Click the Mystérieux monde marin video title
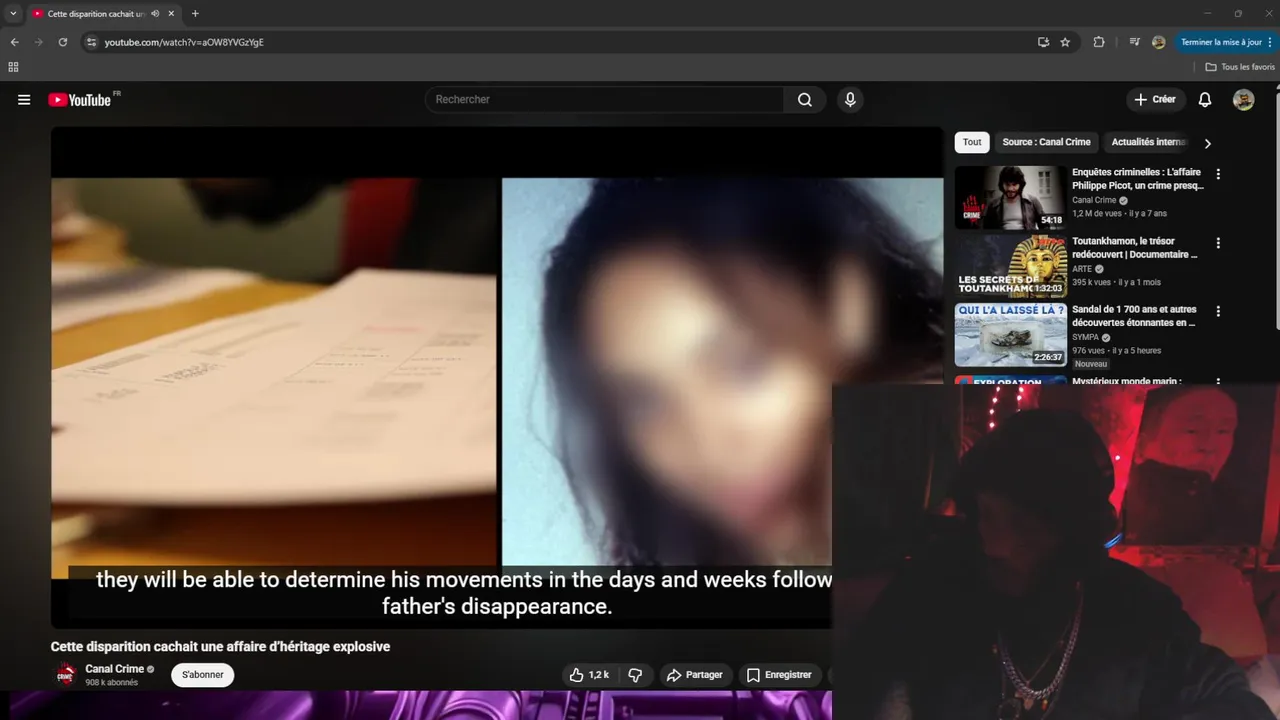The image size is (1280, 720). click(x=1127, y=381)
